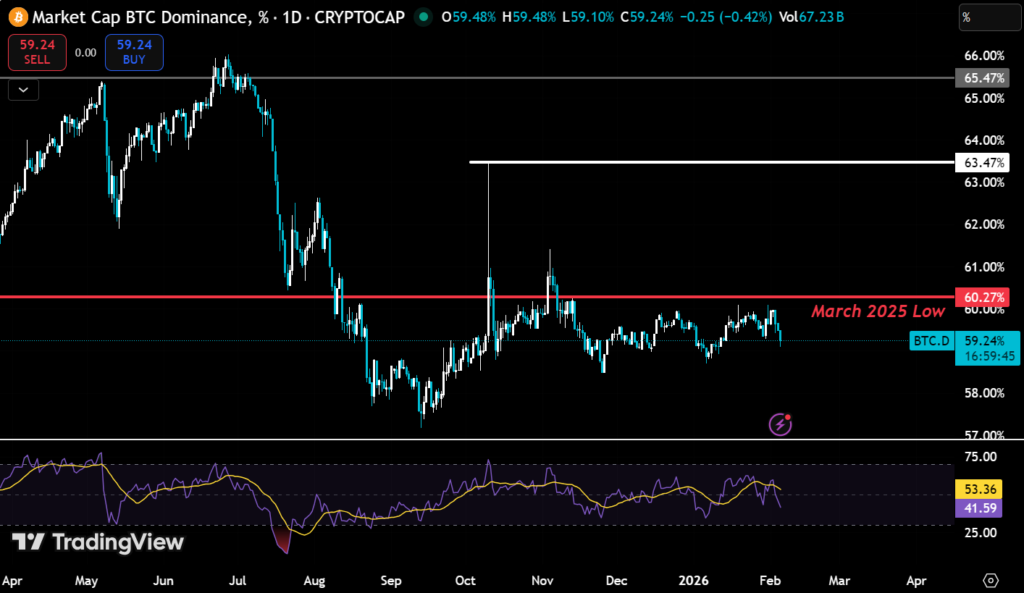This screenshot has width=1024, height=593.
Task: Select the 2026 label on the time axis
Action: 696,580
